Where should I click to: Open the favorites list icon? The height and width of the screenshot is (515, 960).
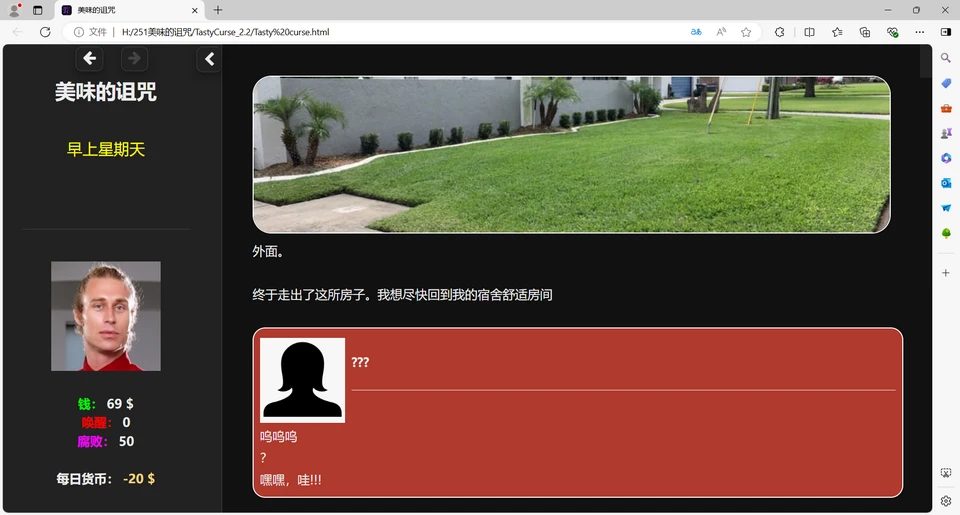[837, 32]
